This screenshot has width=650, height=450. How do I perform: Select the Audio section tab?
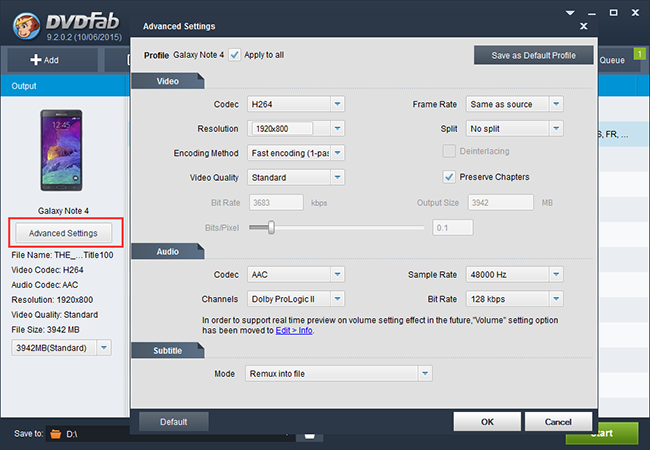[167, 252]
